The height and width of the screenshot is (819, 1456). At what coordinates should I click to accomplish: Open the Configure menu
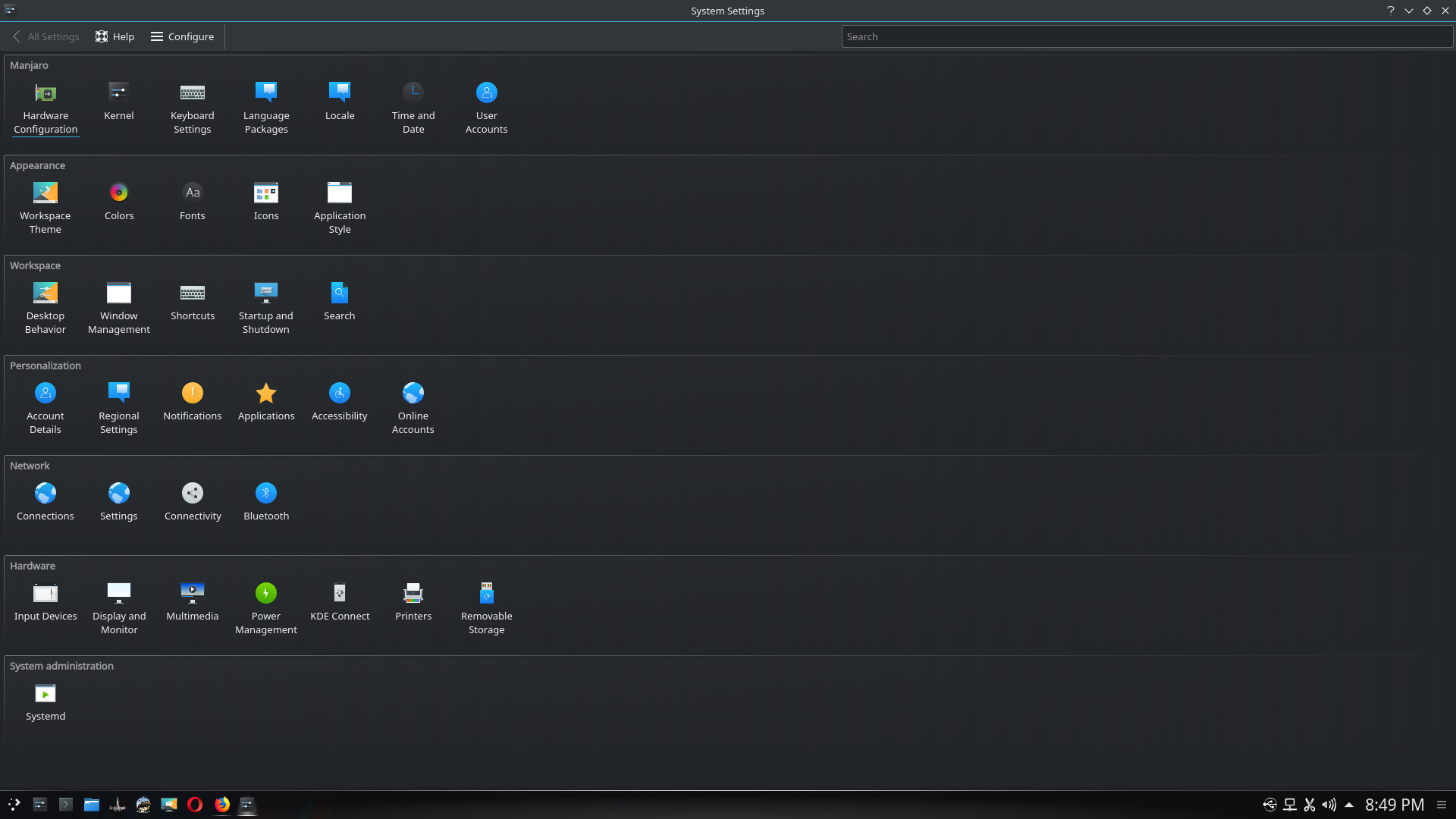click(183, 36)
